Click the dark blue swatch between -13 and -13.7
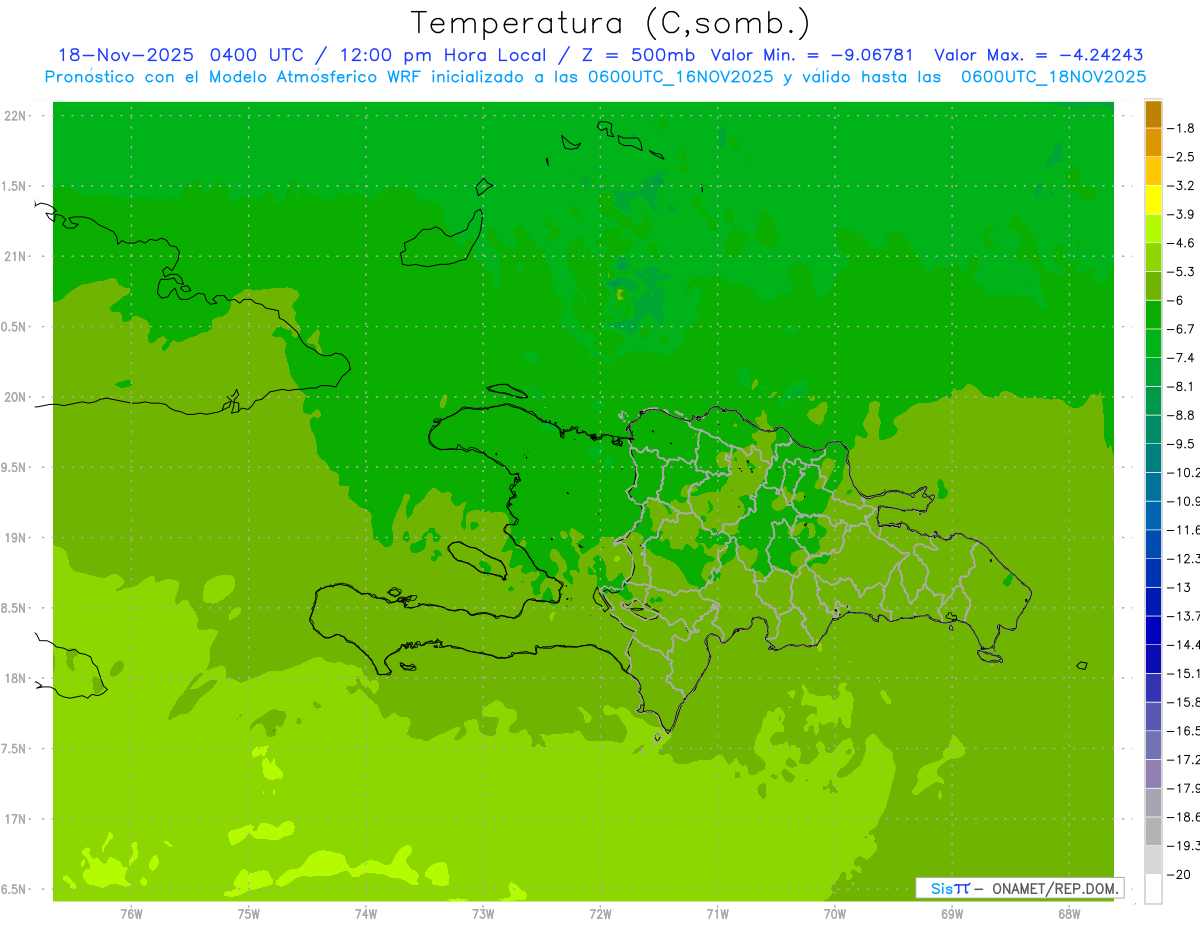 (1153, 601)
